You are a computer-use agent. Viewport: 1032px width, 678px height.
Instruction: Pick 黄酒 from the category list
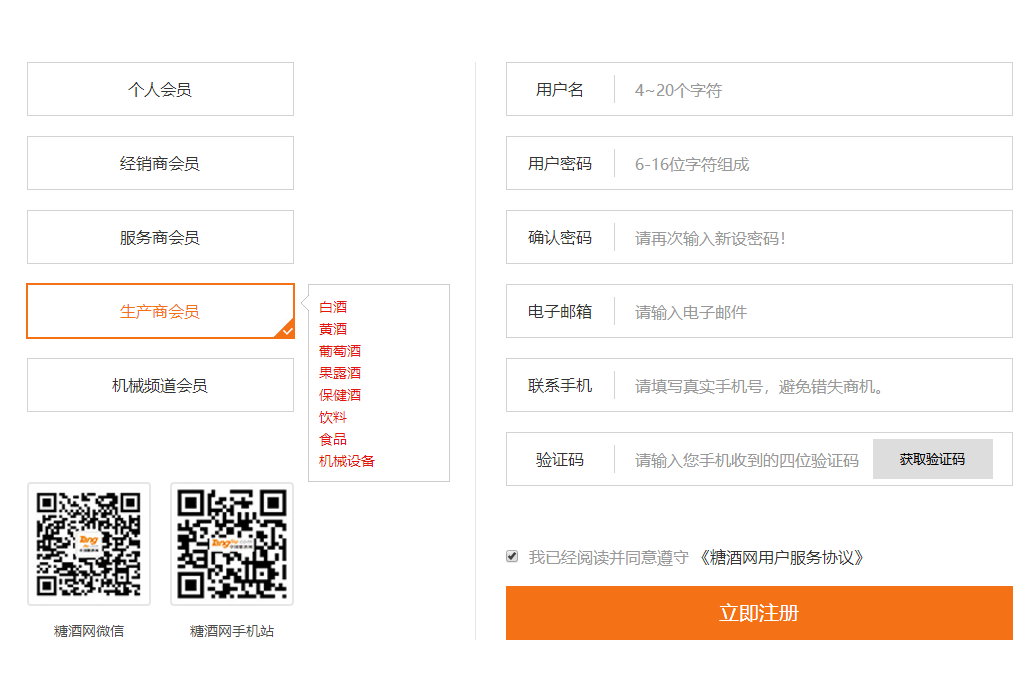pos(333,329)
